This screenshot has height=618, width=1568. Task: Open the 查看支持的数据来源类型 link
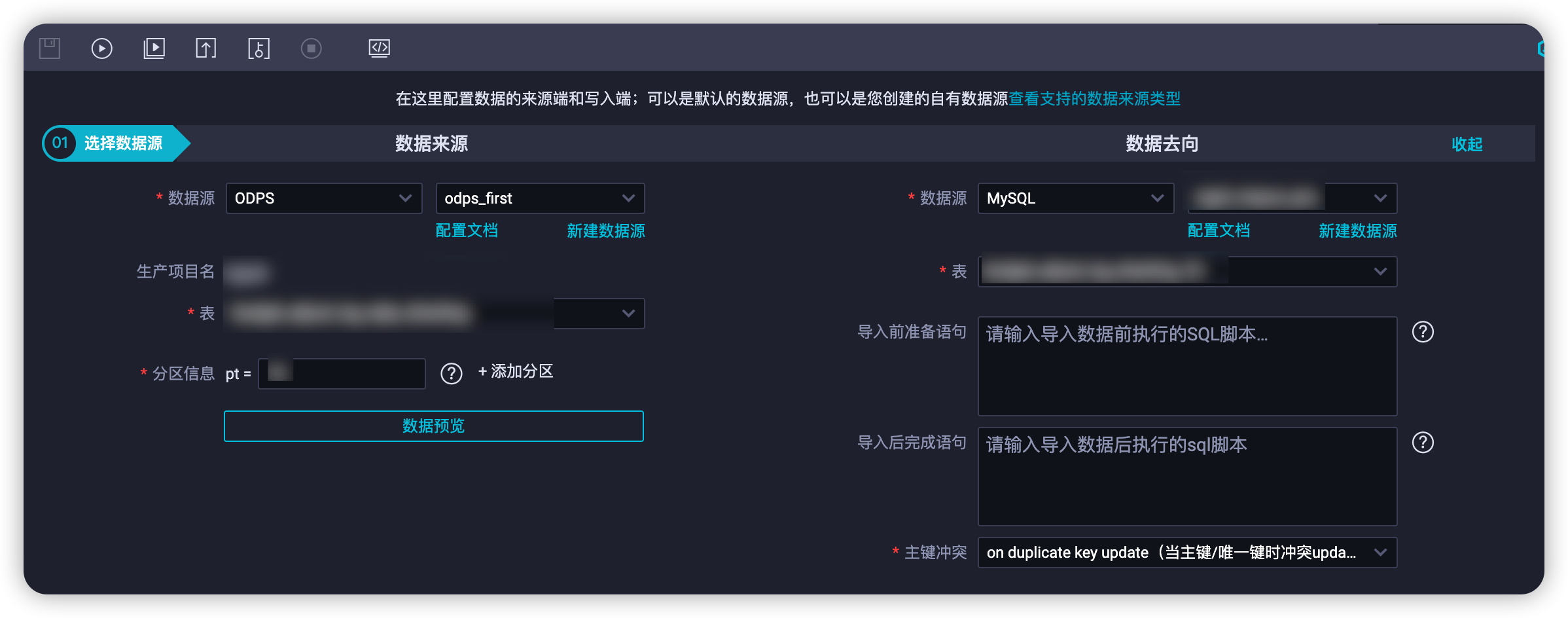pos(1094,98)
